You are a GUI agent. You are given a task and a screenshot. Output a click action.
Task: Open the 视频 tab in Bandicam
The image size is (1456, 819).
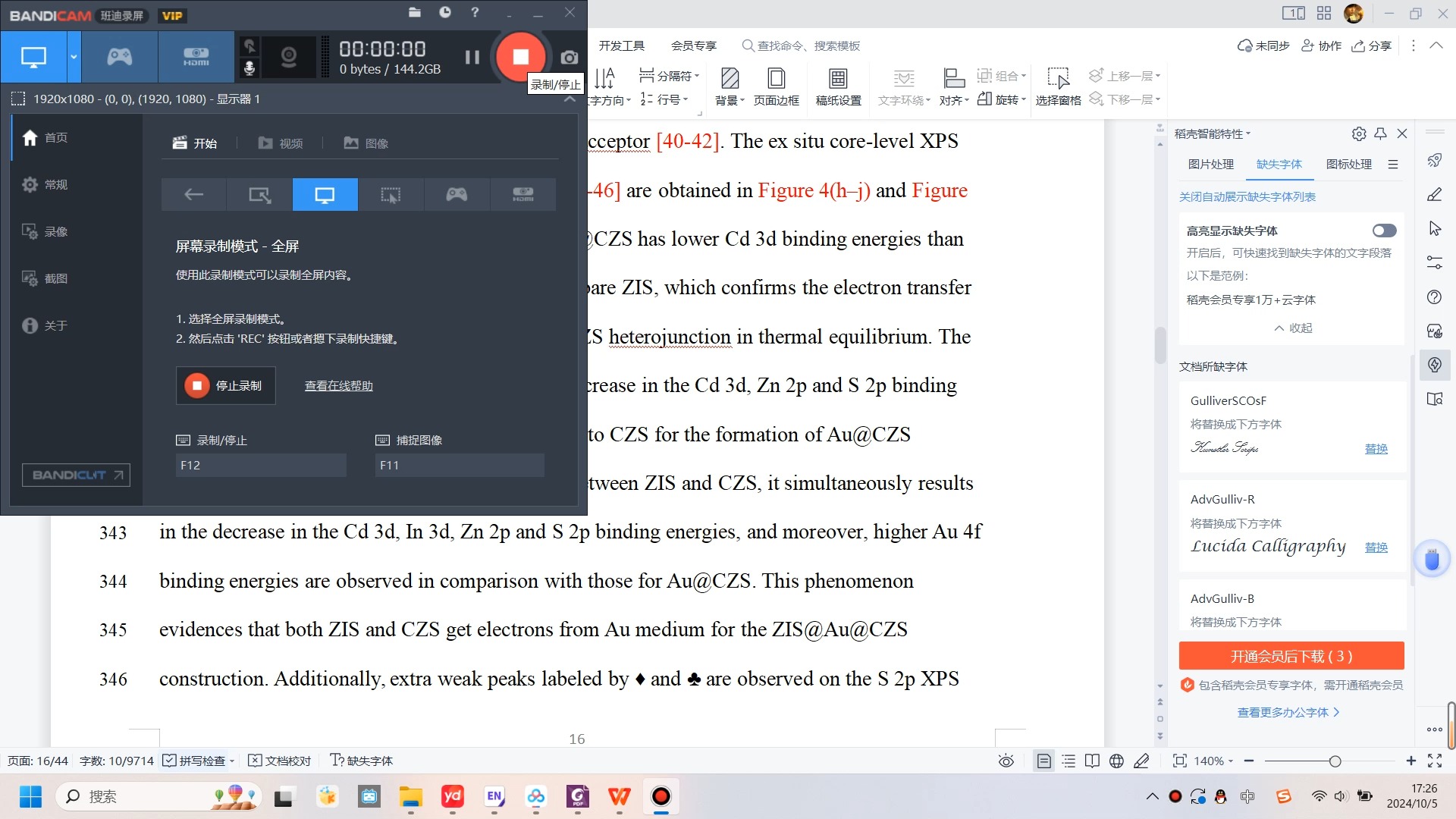click(x=281, y=143)
